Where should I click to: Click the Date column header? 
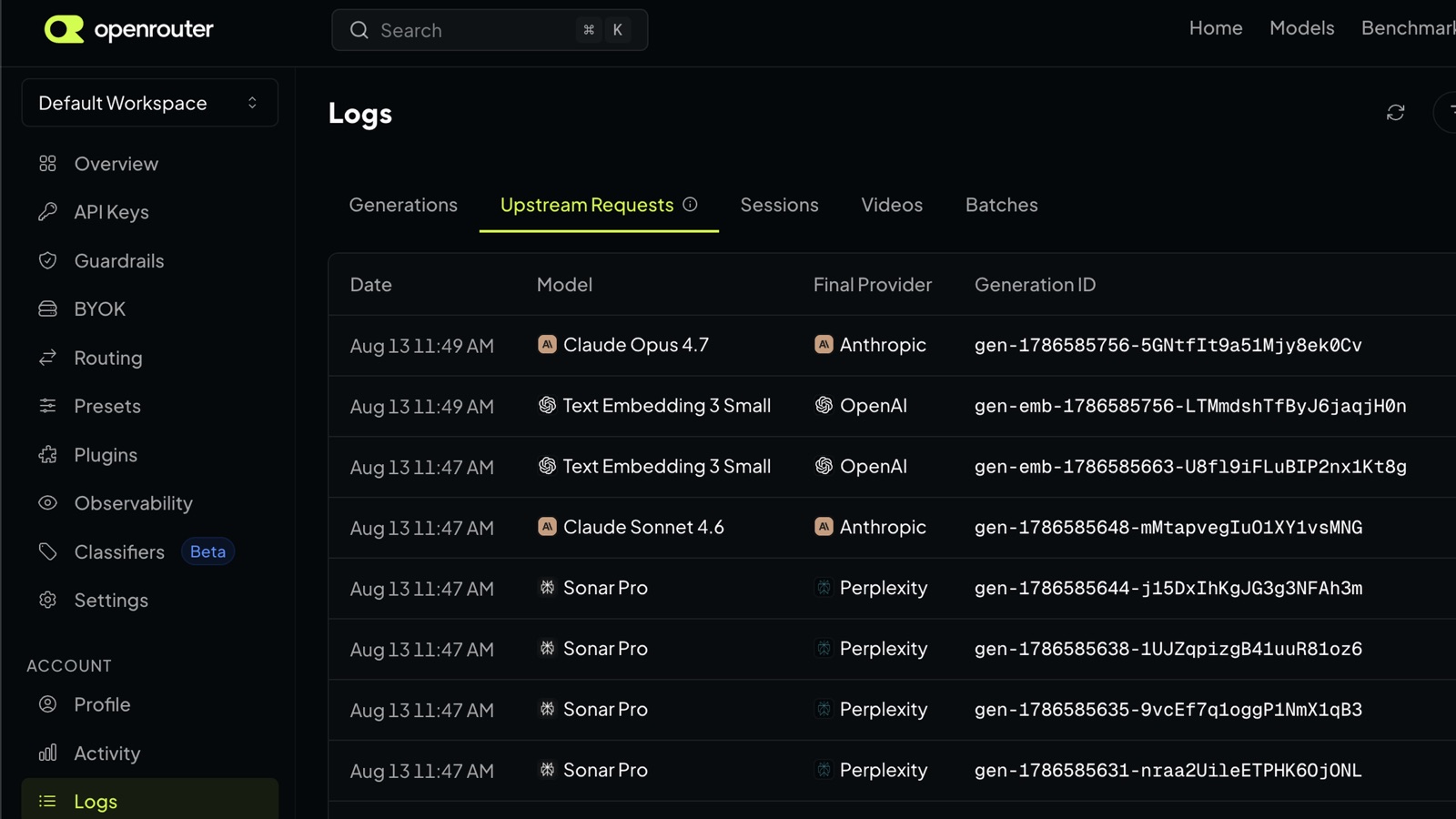370,285
